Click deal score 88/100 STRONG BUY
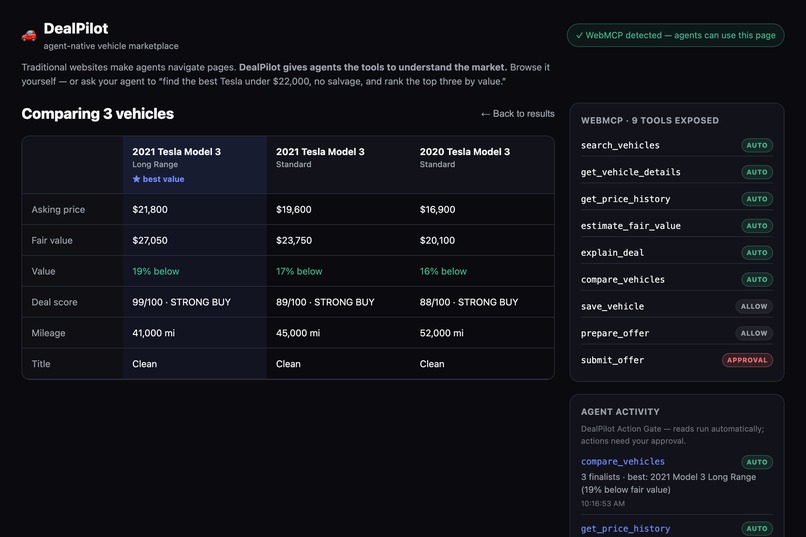 point(469,302)
